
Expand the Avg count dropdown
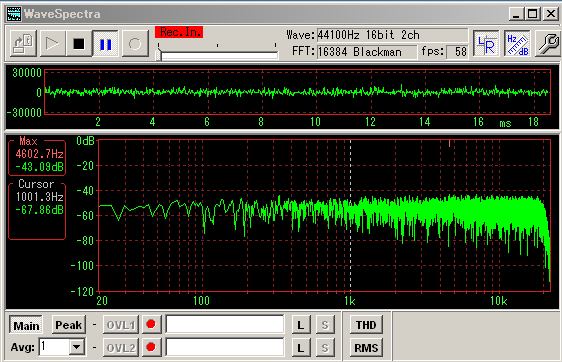(77, 347)
